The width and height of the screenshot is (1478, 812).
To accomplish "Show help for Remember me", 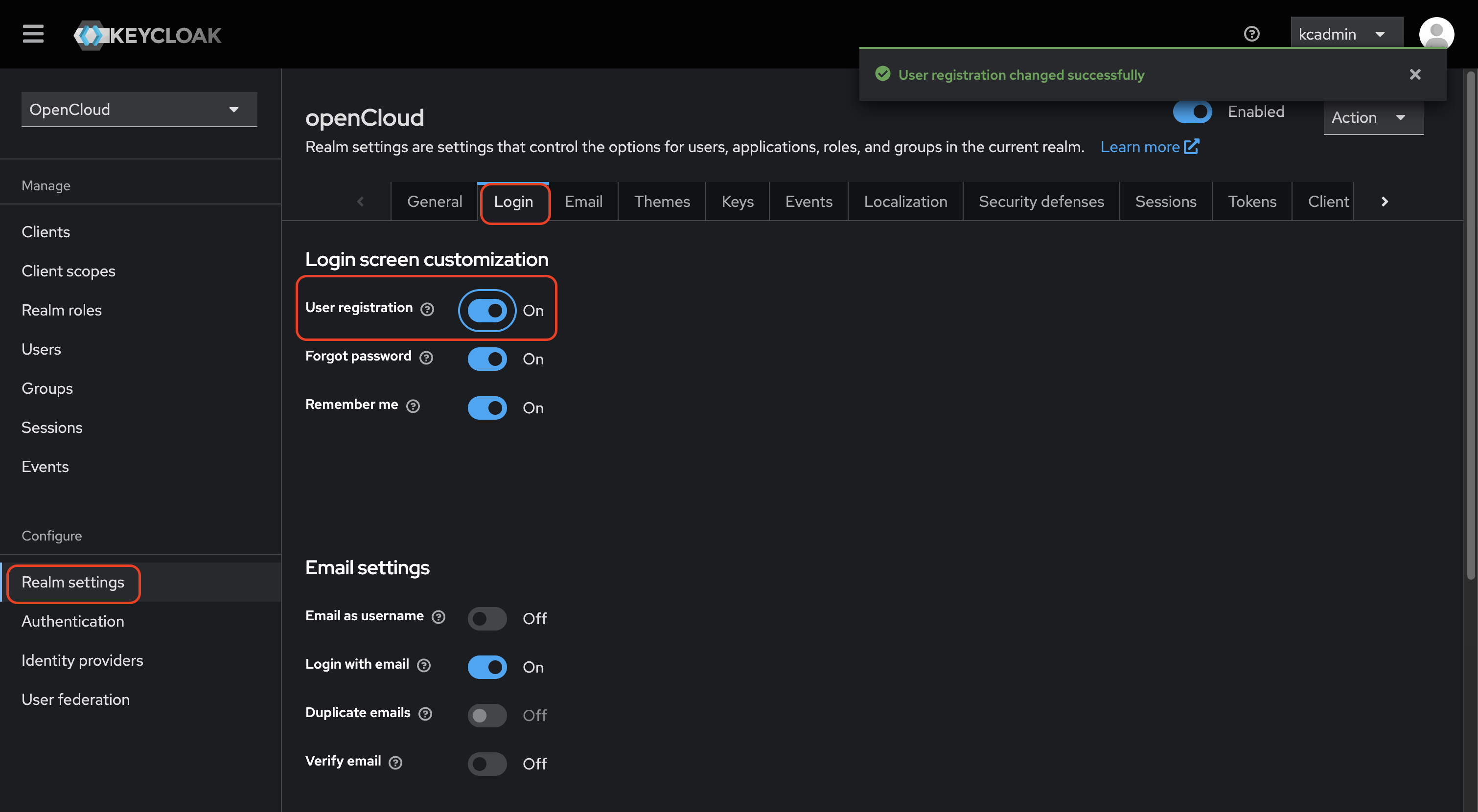I will 413,406.
